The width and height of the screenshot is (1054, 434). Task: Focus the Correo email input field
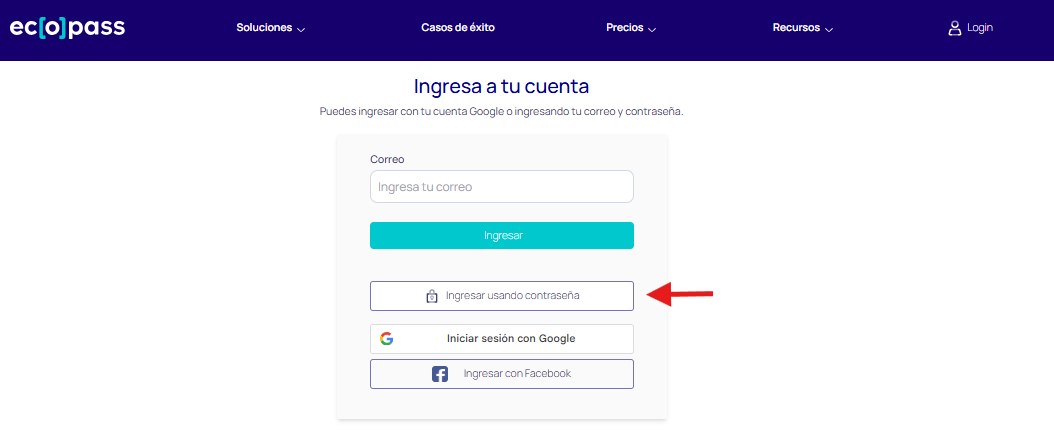501,187
